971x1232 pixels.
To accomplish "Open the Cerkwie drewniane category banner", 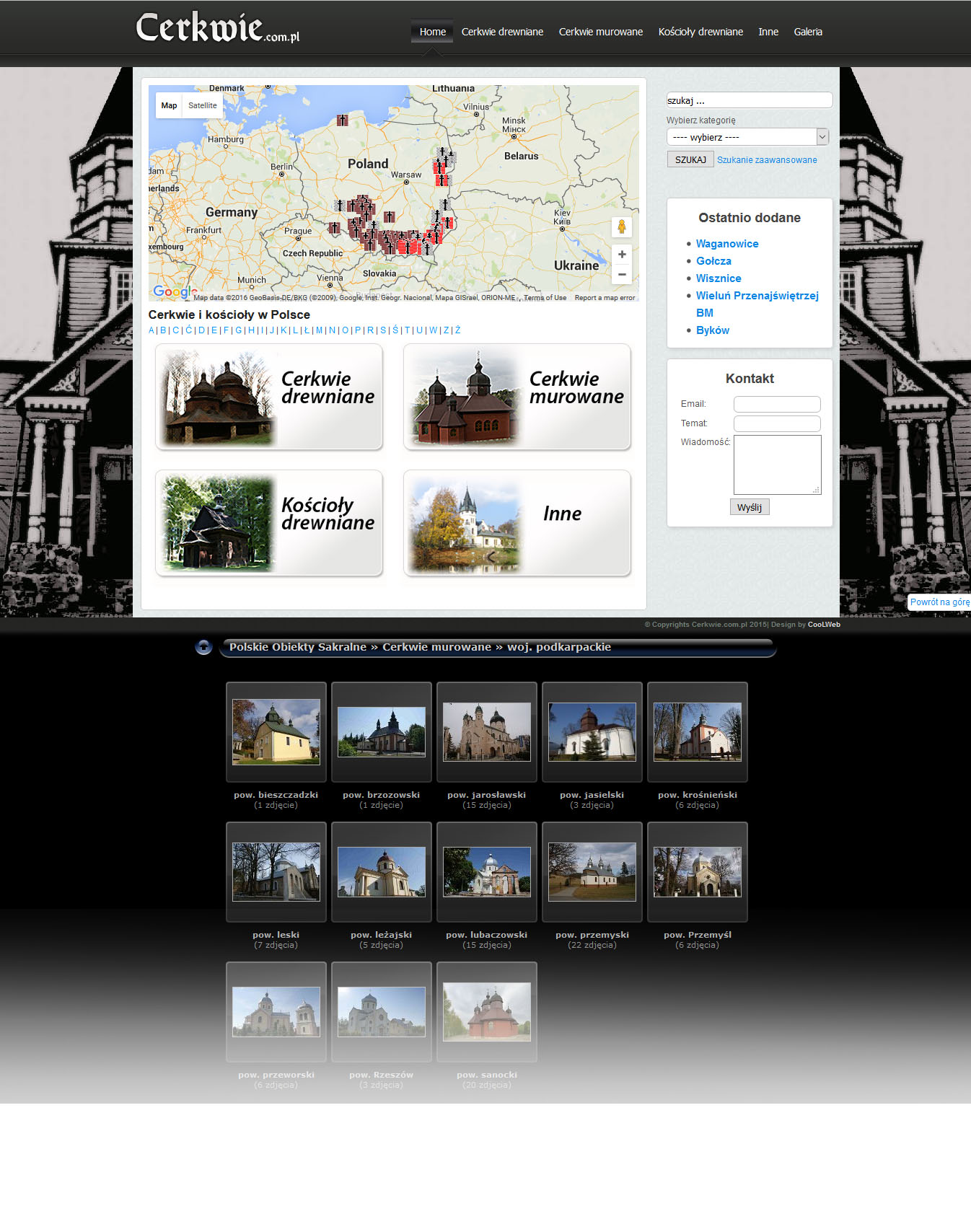I will pyautogui.click(x=268, y=397).
